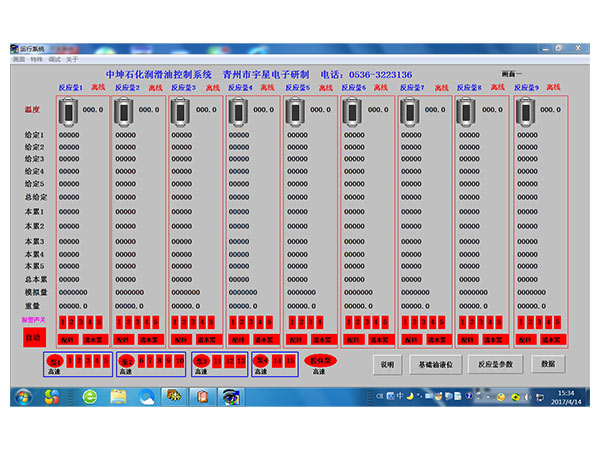Open 基础油液位 (base oil level) screen
600x450 pixels.
[435, 365]
